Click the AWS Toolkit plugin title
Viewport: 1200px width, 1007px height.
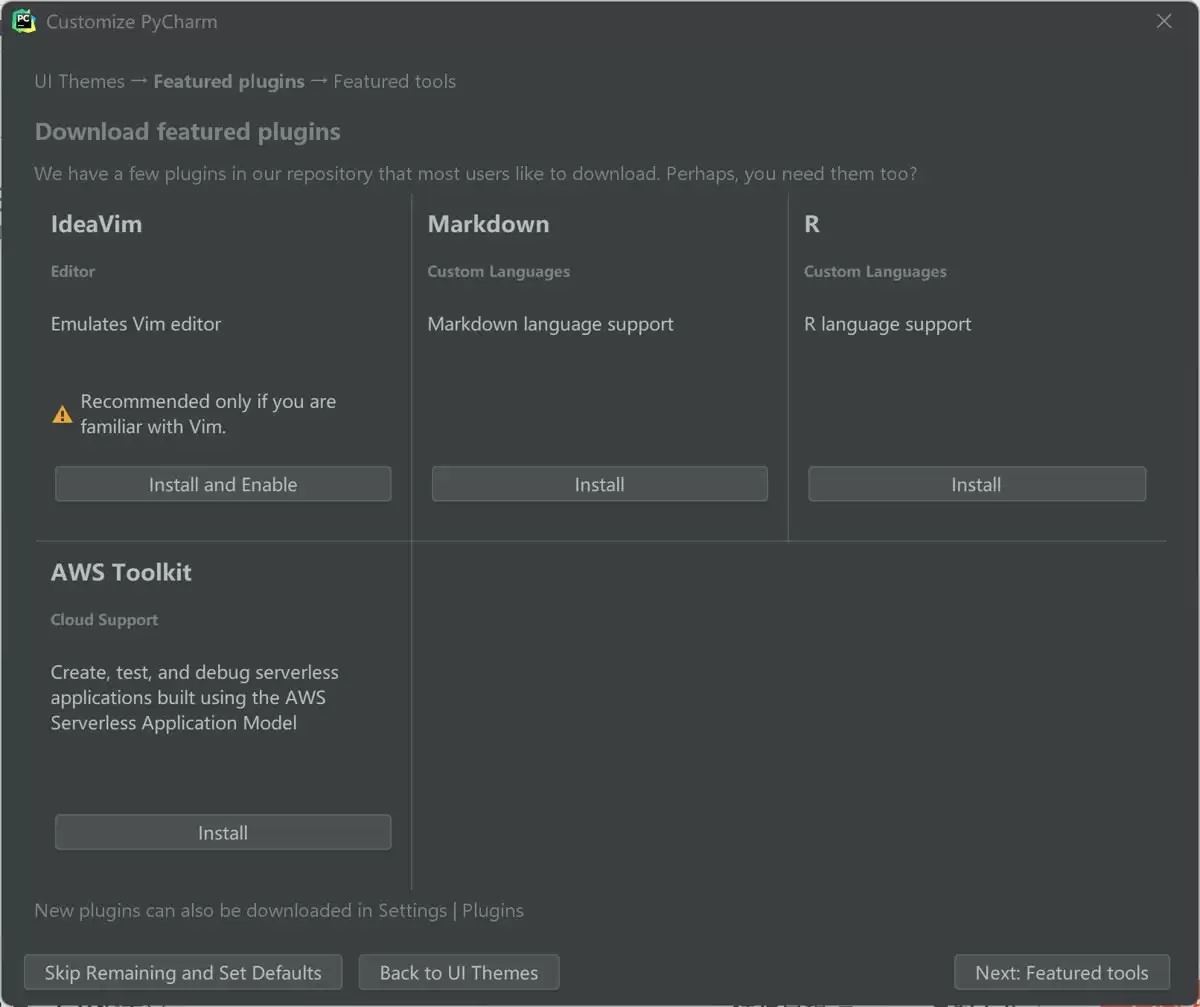point(121,572)
